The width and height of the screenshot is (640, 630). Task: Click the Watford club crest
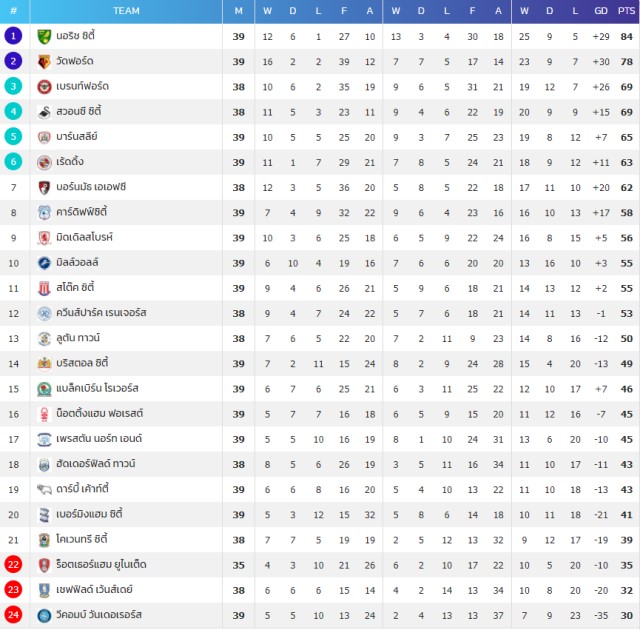pyautogui.click(x=44, y=62)
